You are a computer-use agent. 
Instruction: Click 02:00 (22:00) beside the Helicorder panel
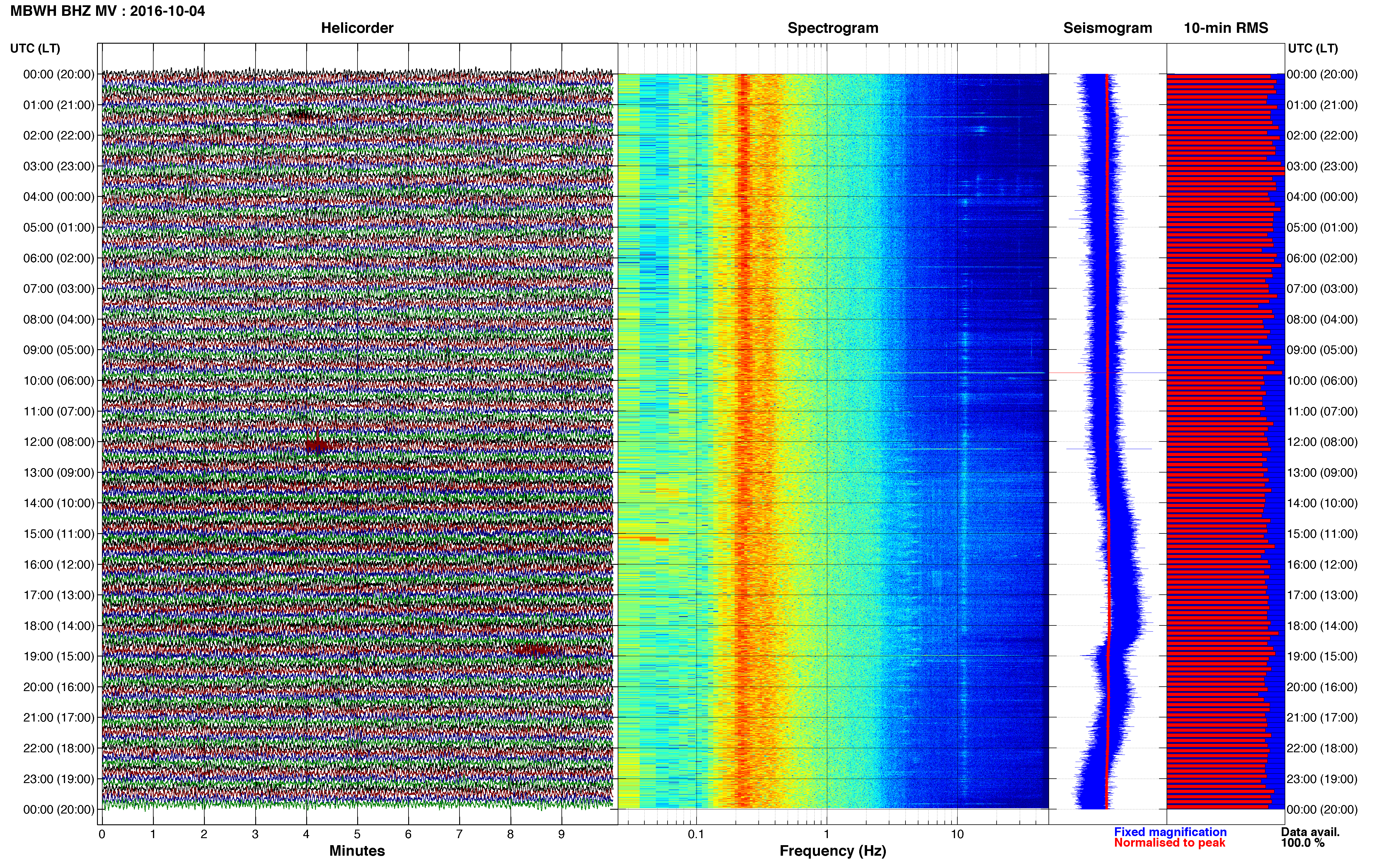59,135
